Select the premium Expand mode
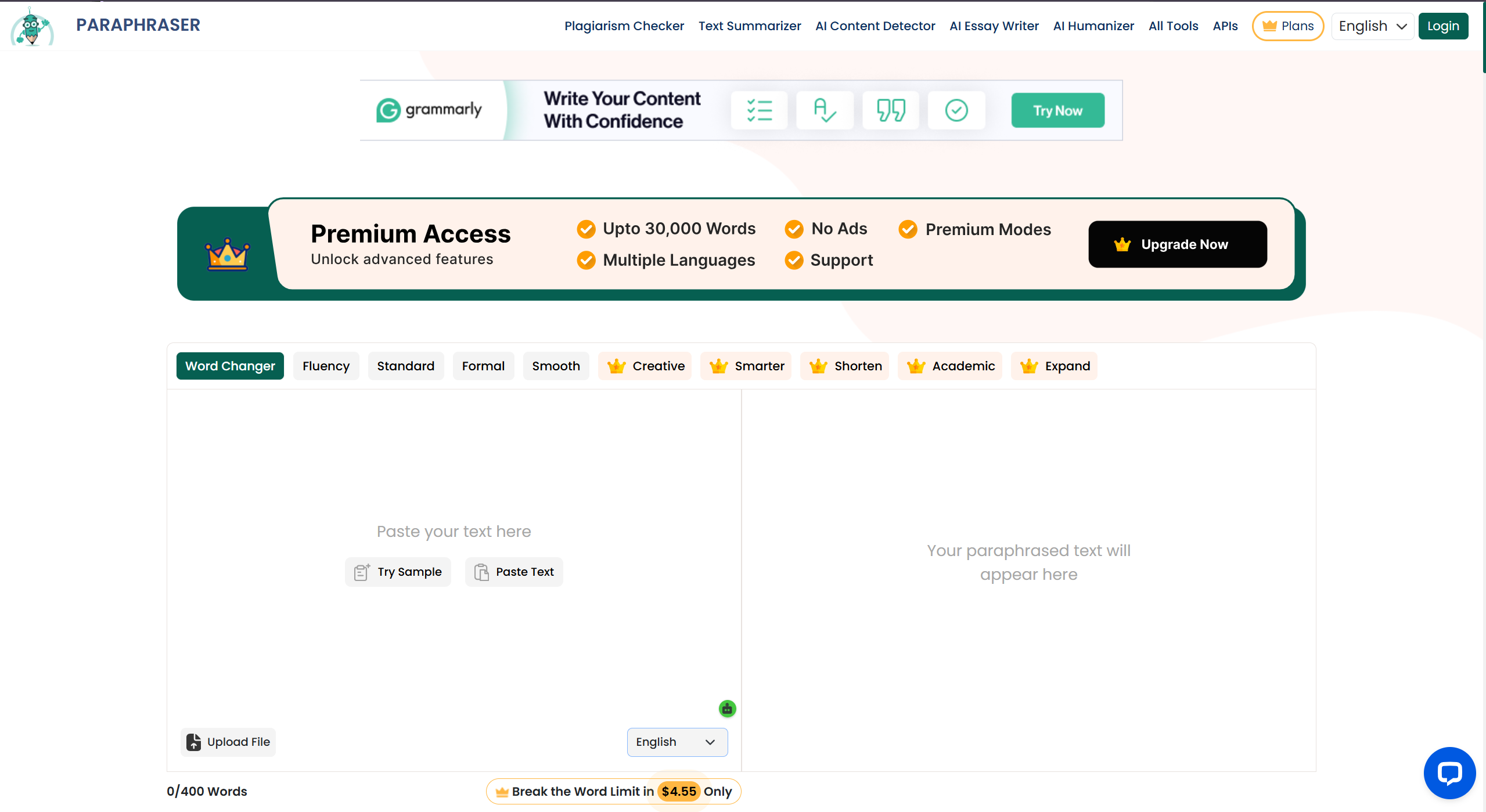 tap(1055, 366)
